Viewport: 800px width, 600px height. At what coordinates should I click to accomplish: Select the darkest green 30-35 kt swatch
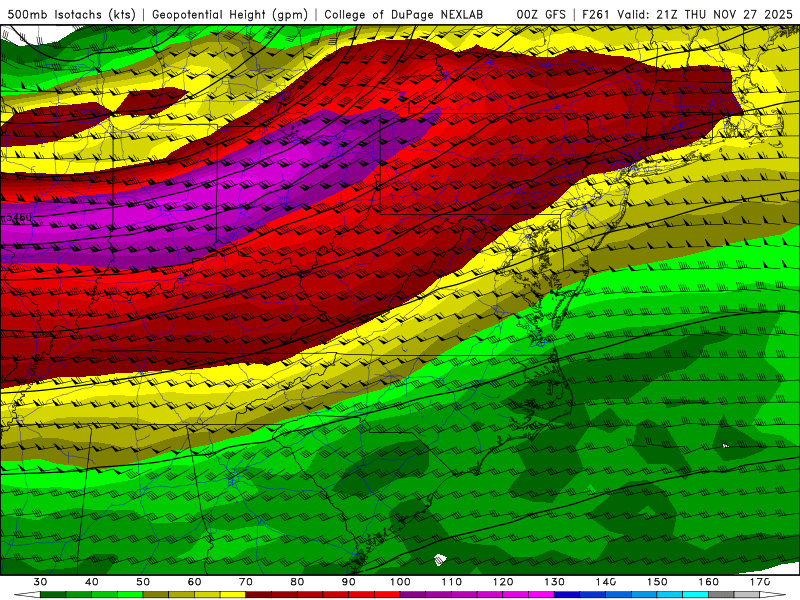point(53,595)
